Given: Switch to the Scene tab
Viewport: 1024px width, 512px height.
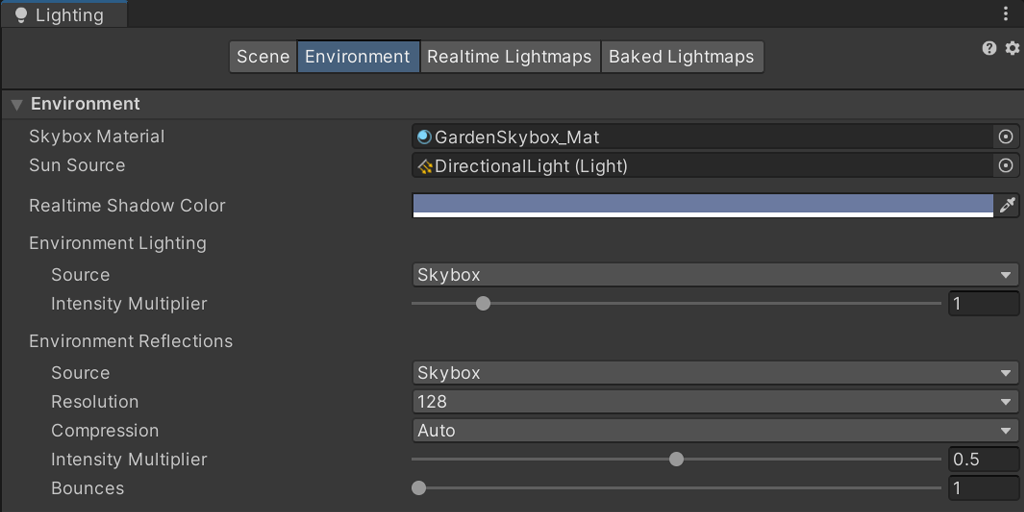Looking at the screenshot, I should (x=263, y=57).
